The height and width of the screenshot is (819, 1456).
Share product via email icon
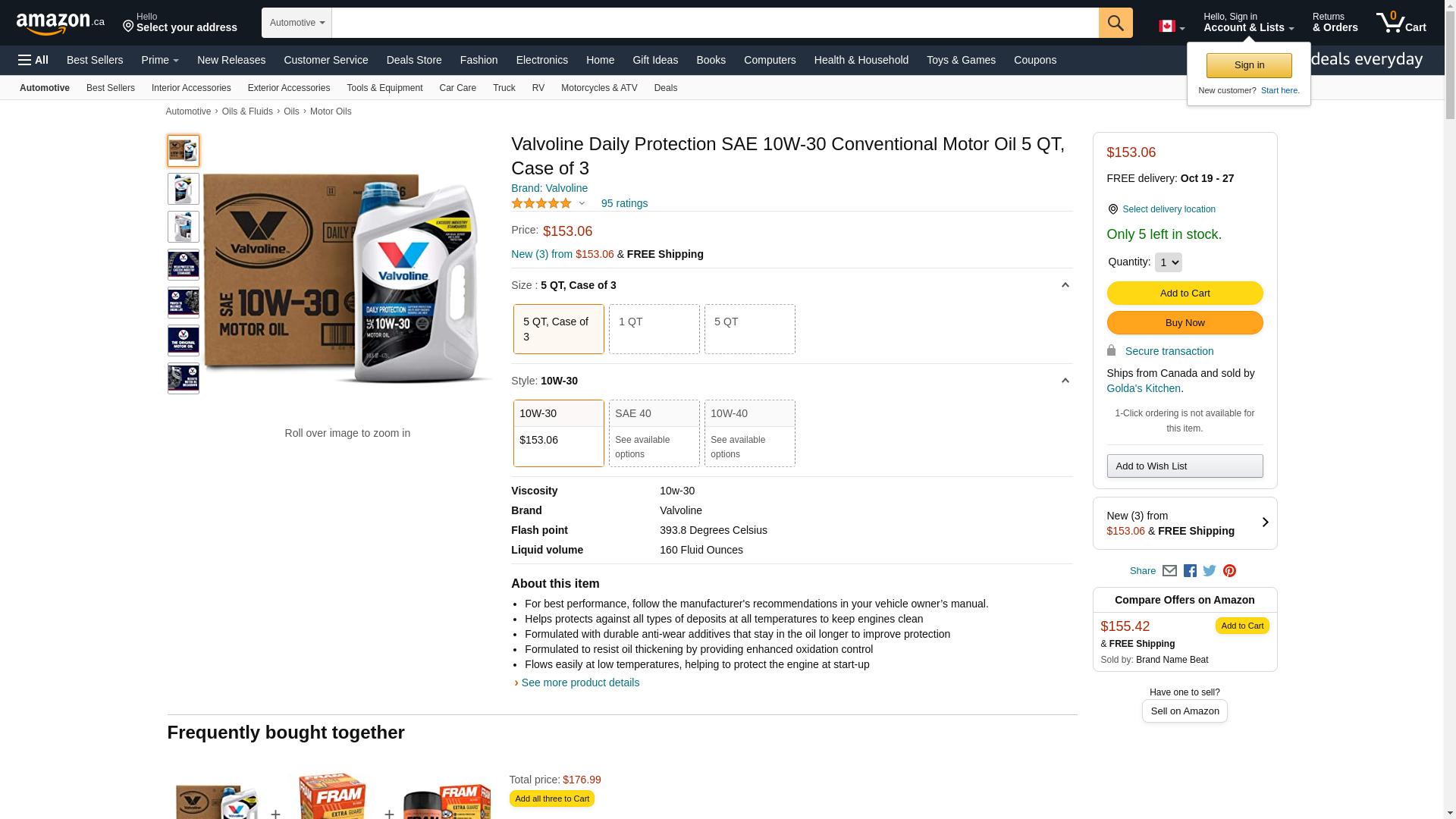pos(1169,571)
